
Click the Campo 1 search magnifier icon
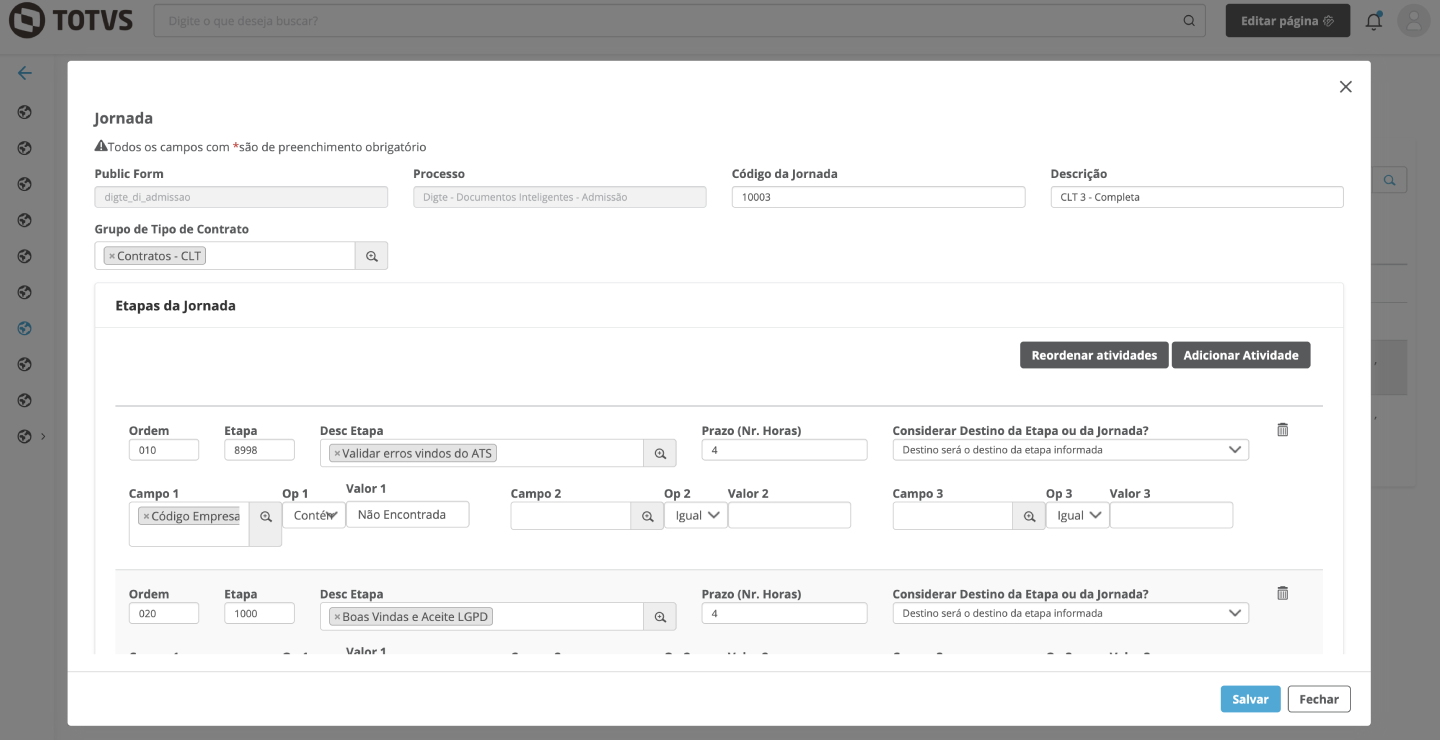coord(266,517)
